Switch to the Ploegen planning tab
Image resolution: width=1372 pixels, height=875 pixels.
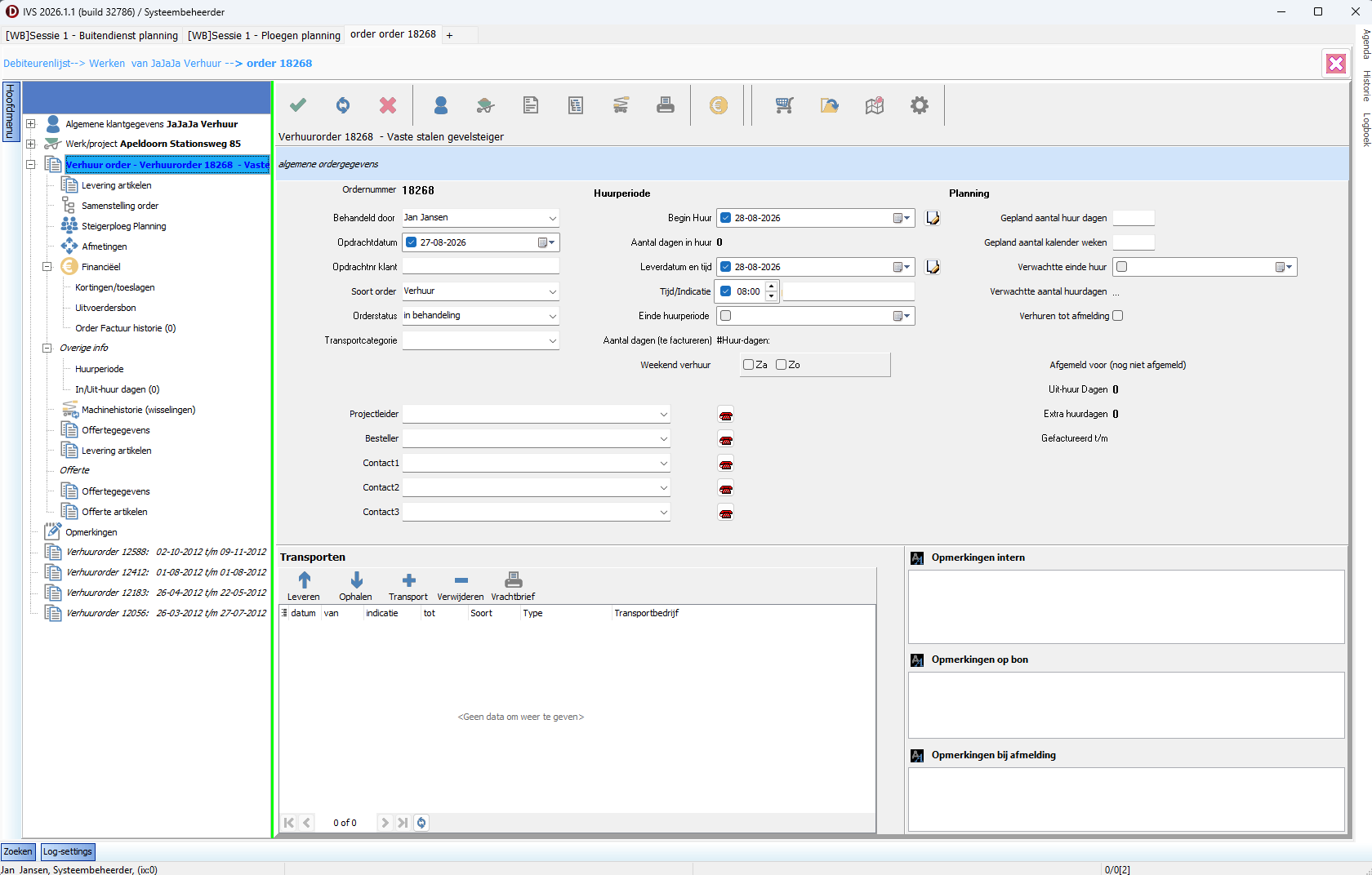click(264, 35)
